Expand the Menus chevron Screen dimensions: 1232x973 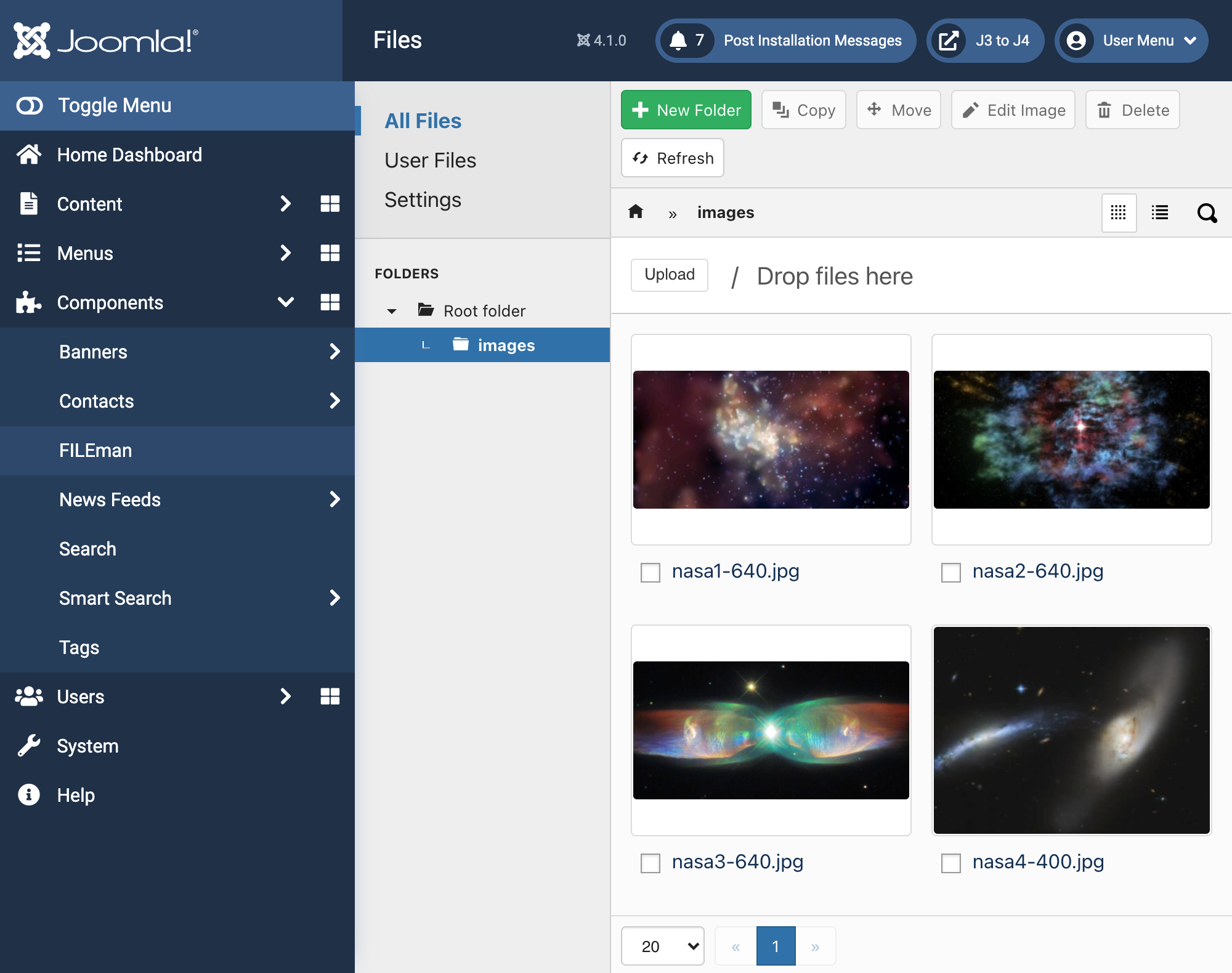click(x=285, y=253)
